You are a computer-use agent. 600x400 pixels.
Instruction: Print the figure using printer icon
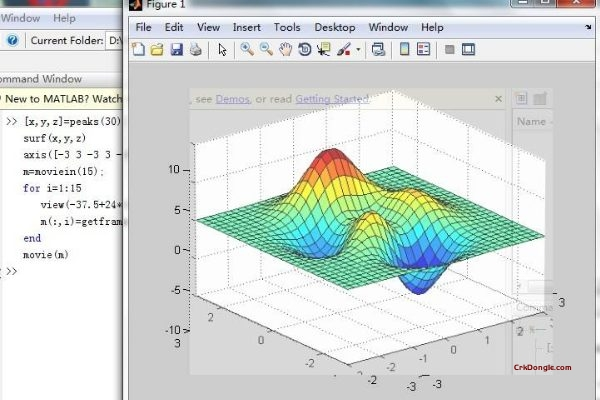(x=196, y=49)
